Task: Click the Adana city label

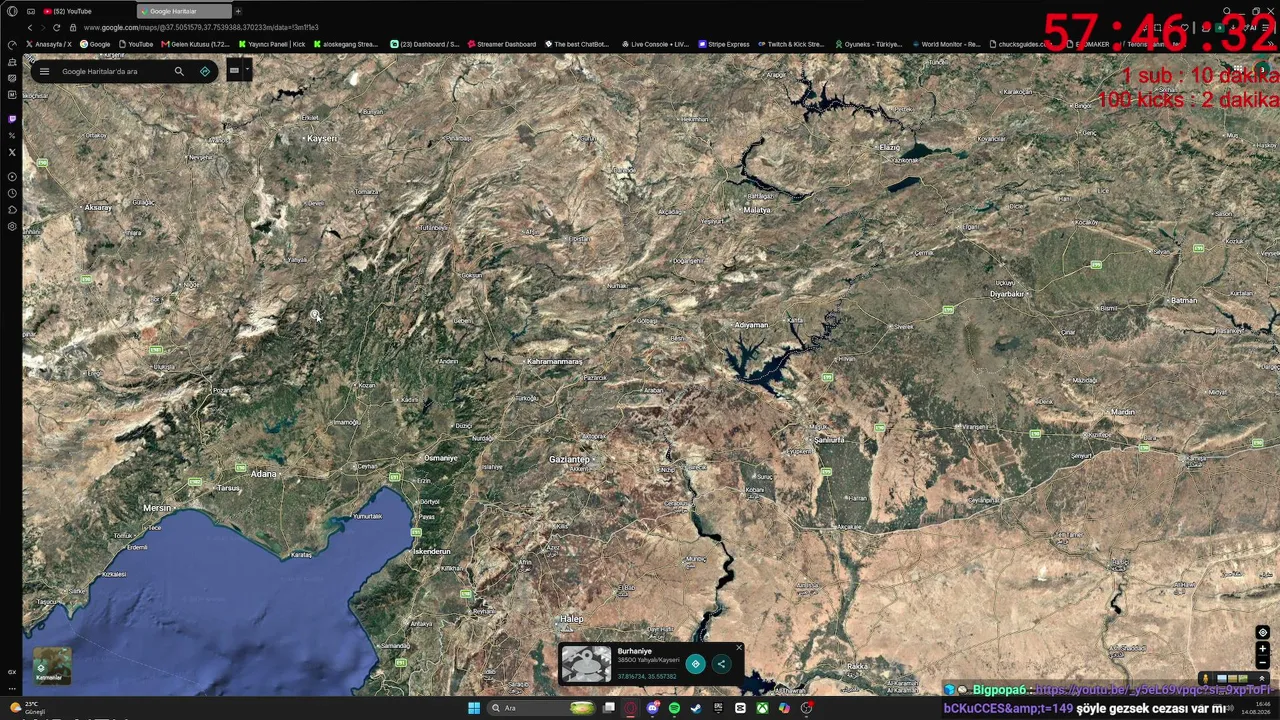Action: (x=264, y=473)
